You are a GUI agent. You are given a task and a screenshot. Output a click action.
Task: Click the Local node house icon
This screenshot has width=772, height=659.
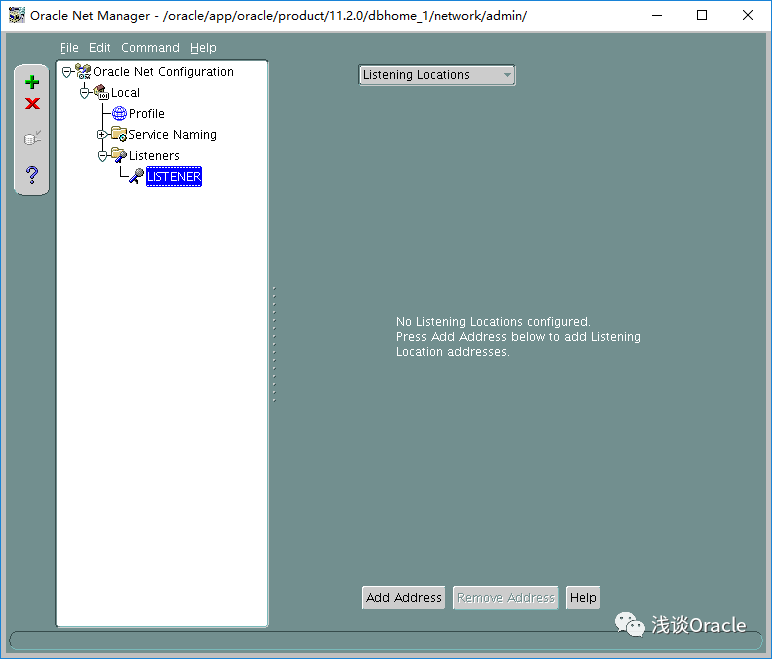coord(101,92)
